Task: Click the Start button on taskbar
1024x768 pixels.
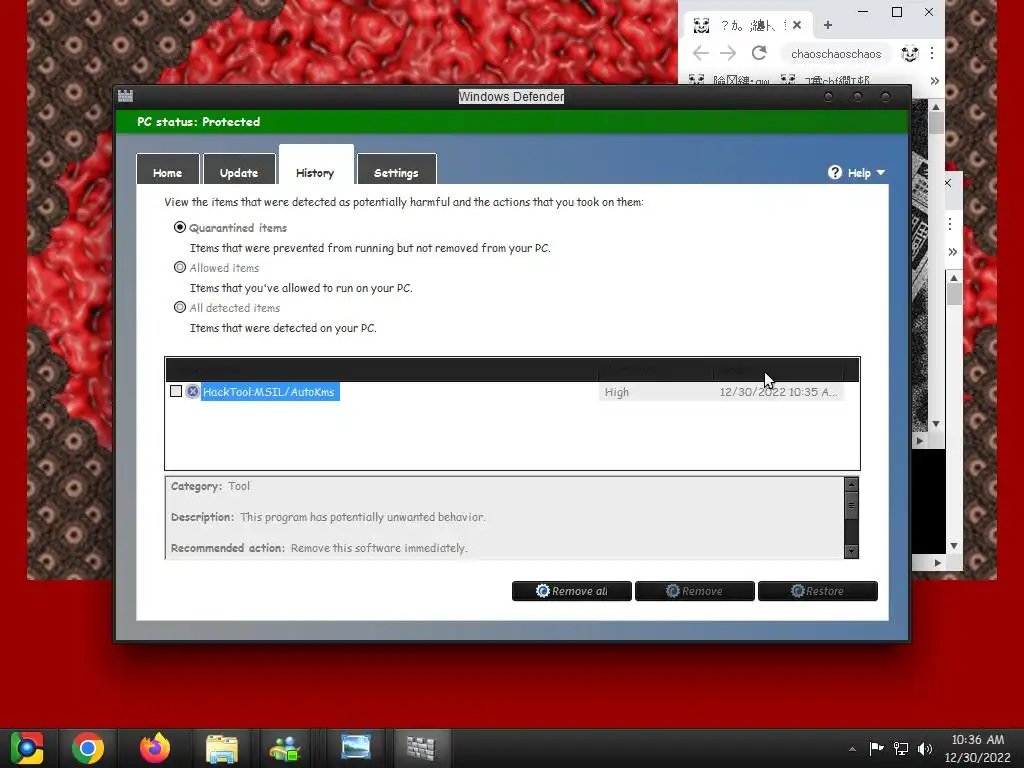Action: click(x=27, y=748)
